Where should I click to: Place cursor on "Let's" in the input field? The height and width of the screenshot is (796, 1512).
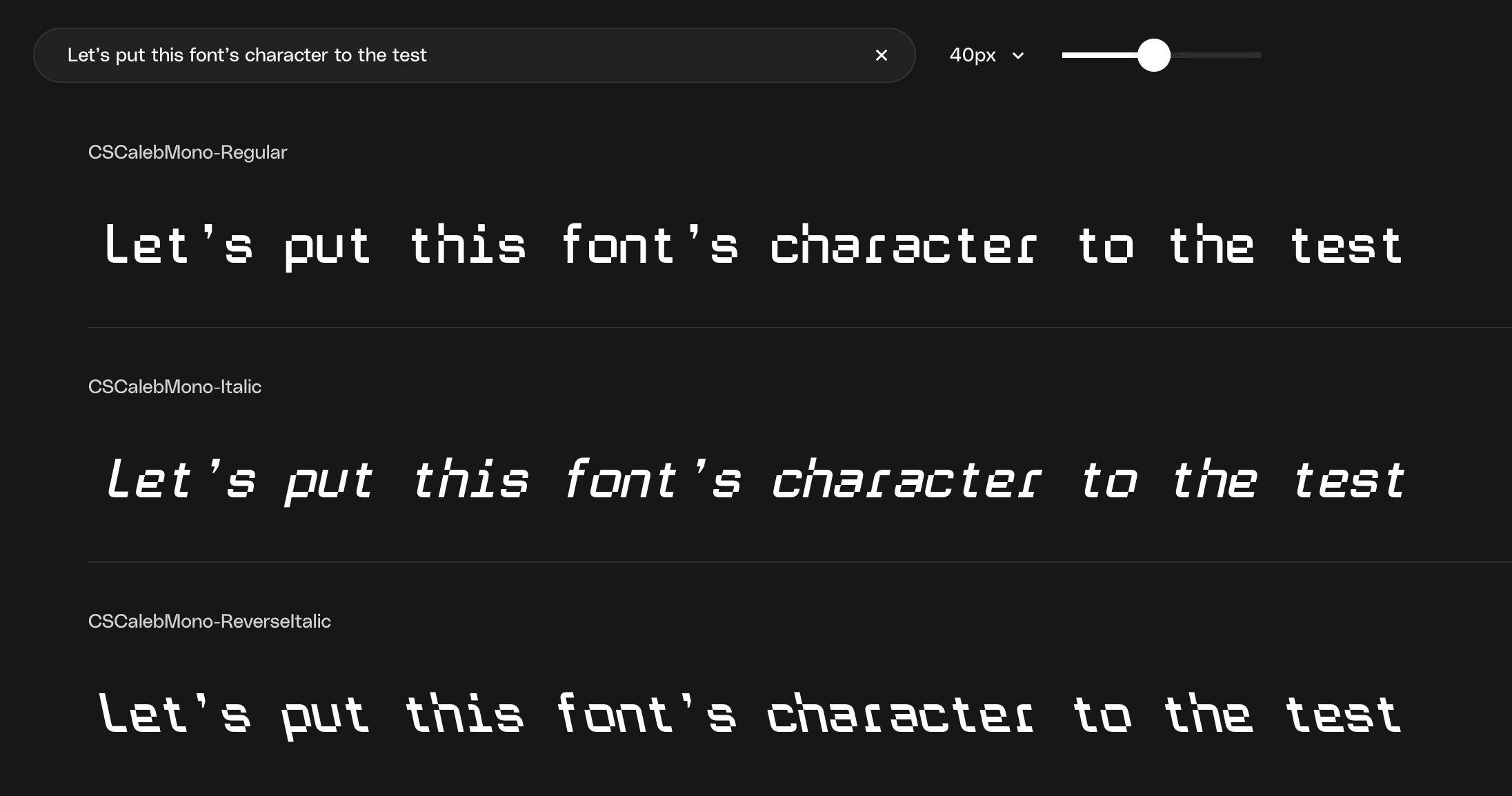(88, 55)
